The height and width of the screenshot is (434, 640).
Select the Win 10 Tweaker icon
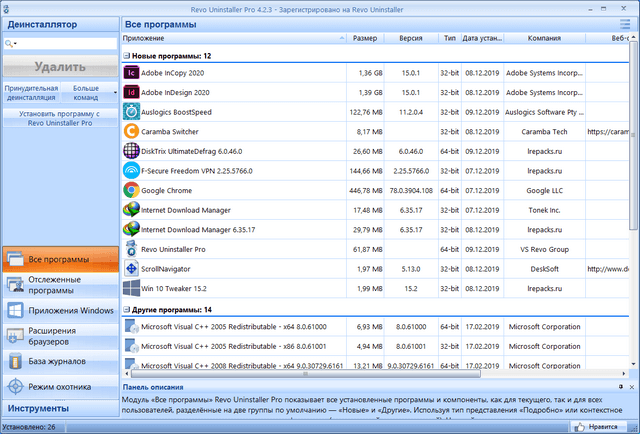[131, 288]
